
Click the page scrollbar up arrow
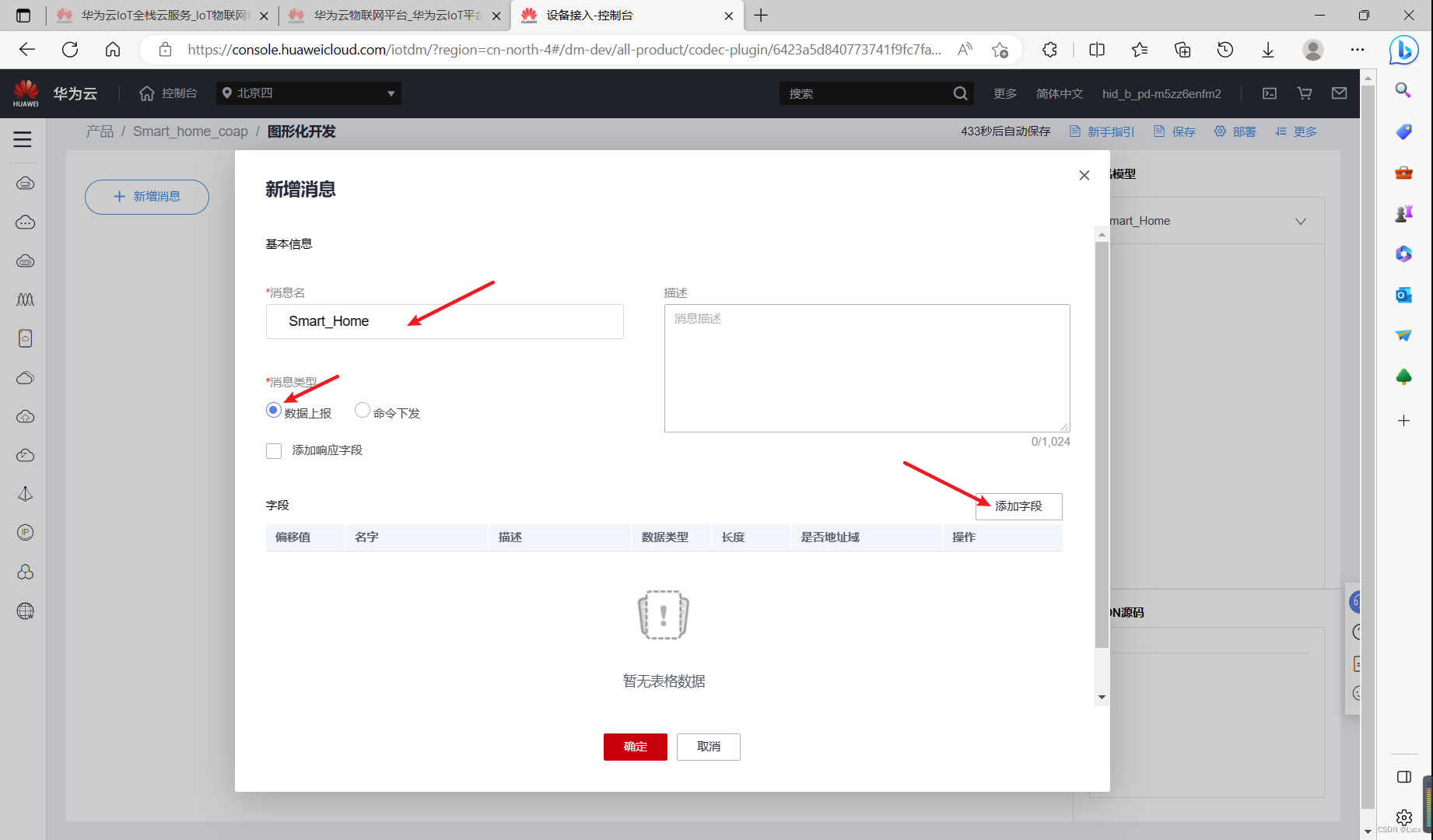(1368, 78)
